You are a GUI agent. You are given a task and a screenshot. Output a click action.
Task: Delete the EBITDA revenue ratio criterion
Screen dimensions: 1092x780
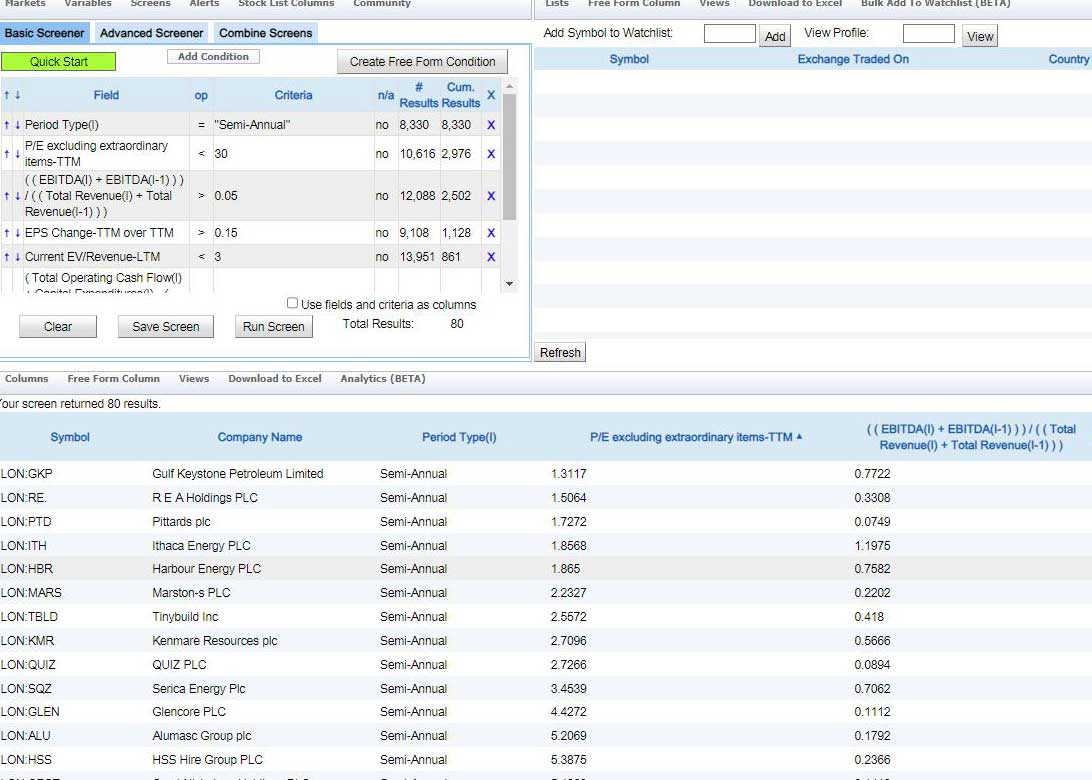click(490, 196)
